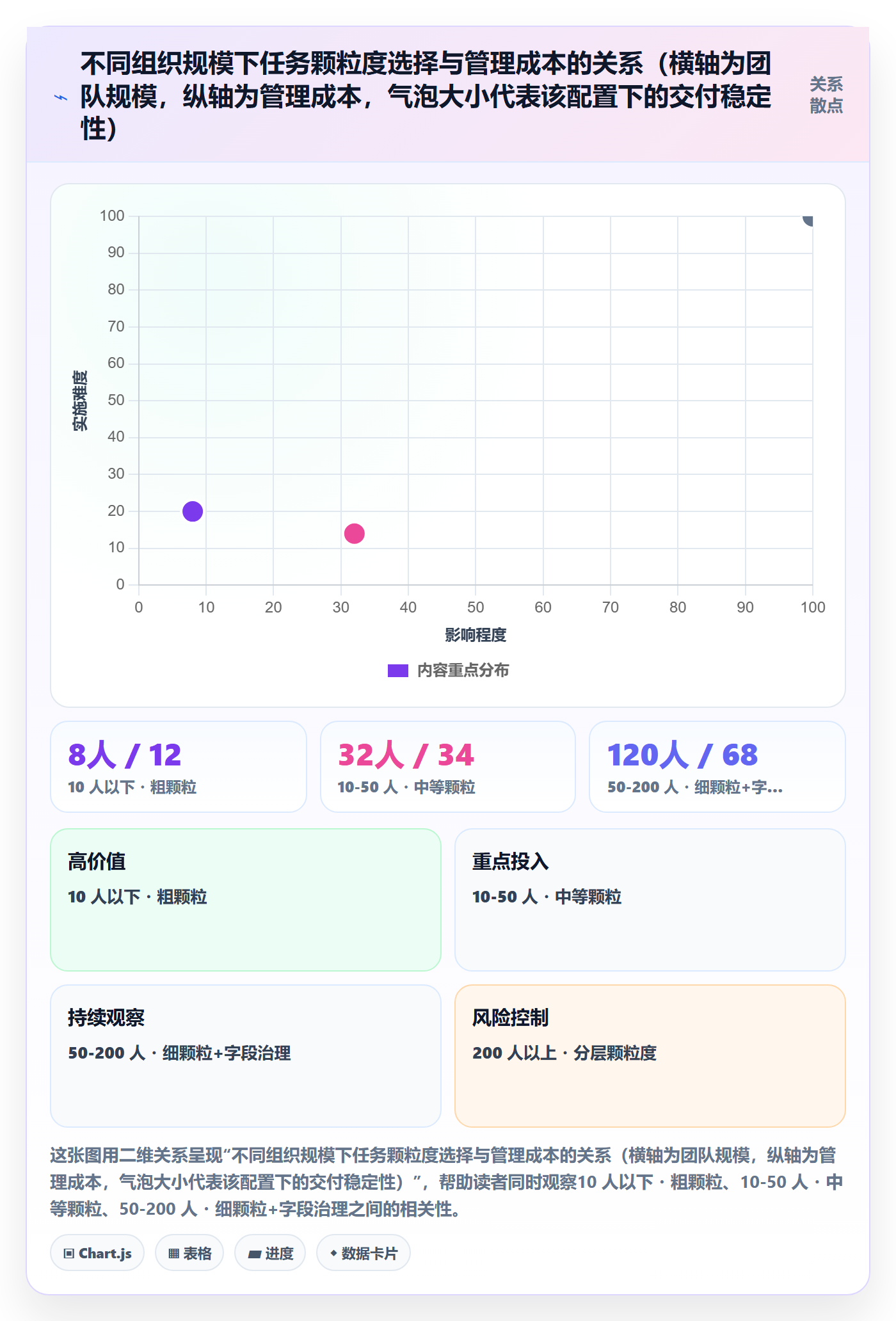Select the 32人 / 34 stat value
Image resolution: width=896 pixels, height=1321 pixels.
(406, 755)
